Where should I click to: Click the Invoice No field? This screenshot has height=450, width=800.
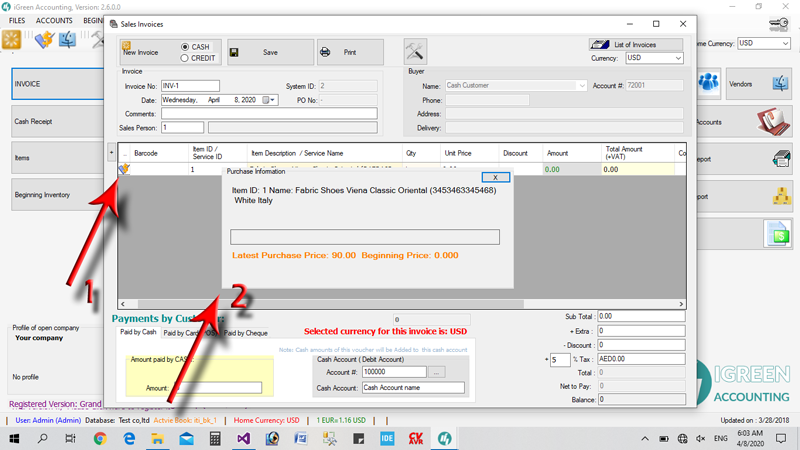click(190, 86)
